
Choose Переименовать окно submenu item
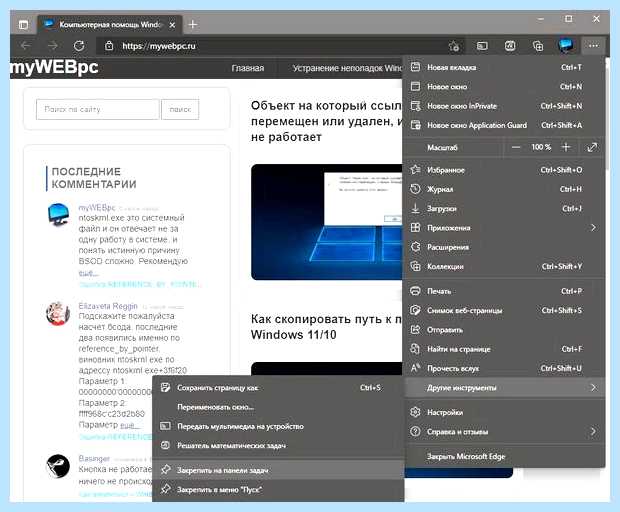coord(278,407)
